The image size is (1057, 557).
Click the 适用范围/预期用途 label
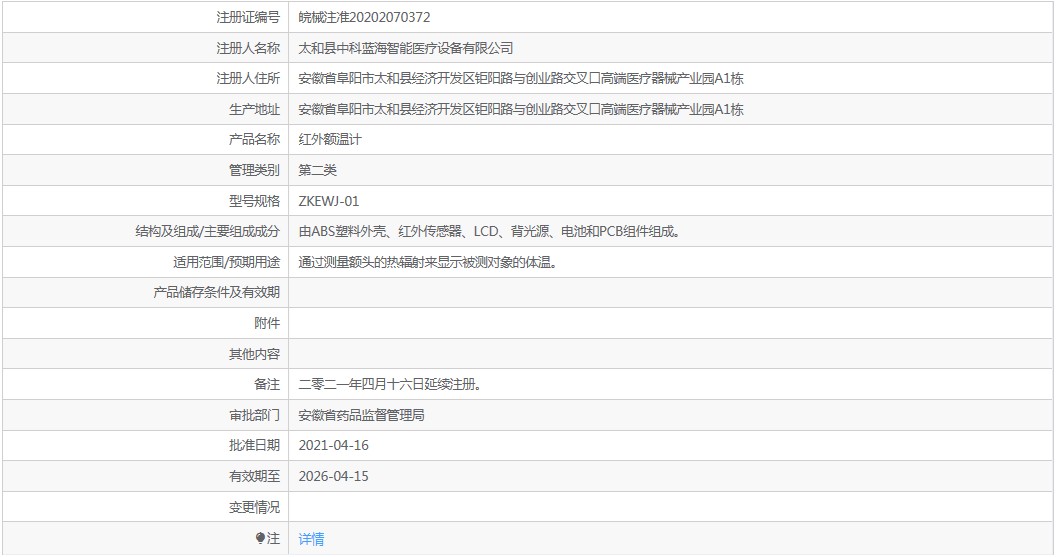click(x=226, y=262)
